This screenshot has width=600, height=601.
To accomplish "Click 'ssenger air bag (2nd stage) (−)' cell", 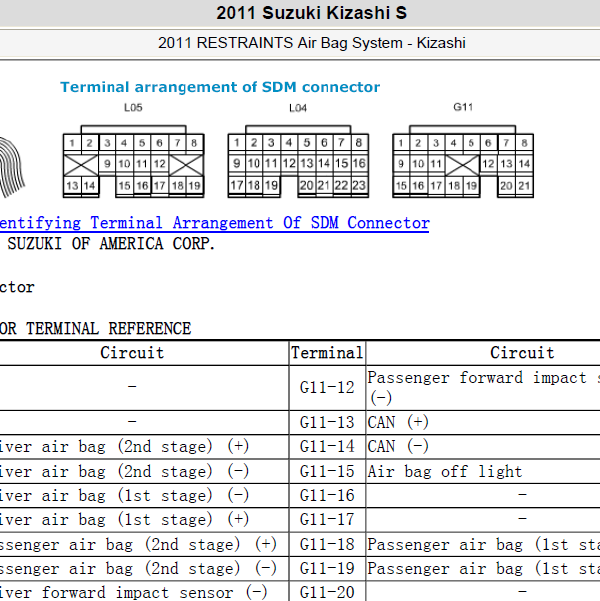I will point(144,568).
